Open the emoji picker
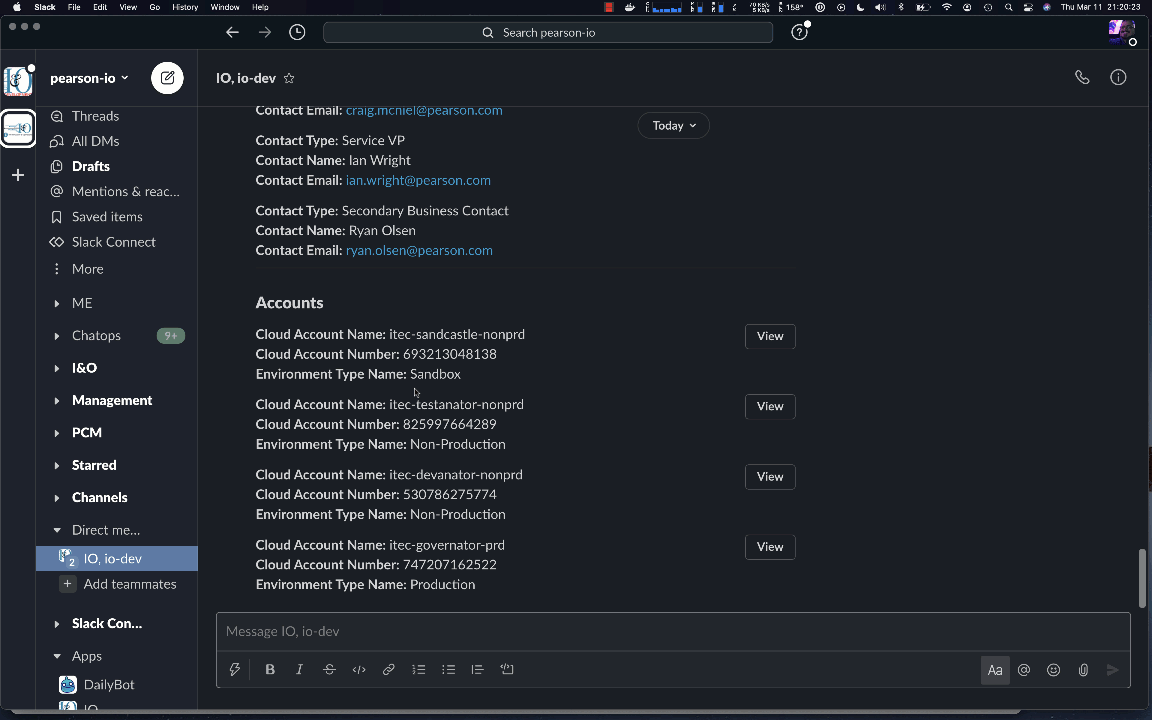Image resolution: width=1152 pixels, height=720 pixels. [1054, 670]
